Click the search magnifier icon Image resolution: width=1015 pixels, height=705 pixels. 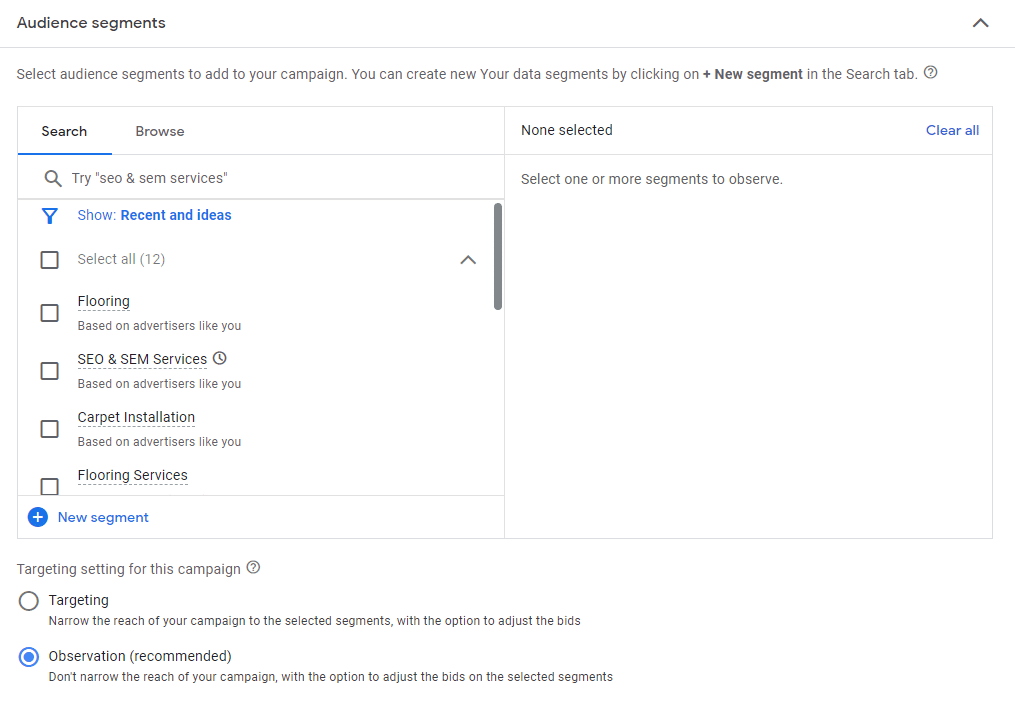[x=52, y=178]
